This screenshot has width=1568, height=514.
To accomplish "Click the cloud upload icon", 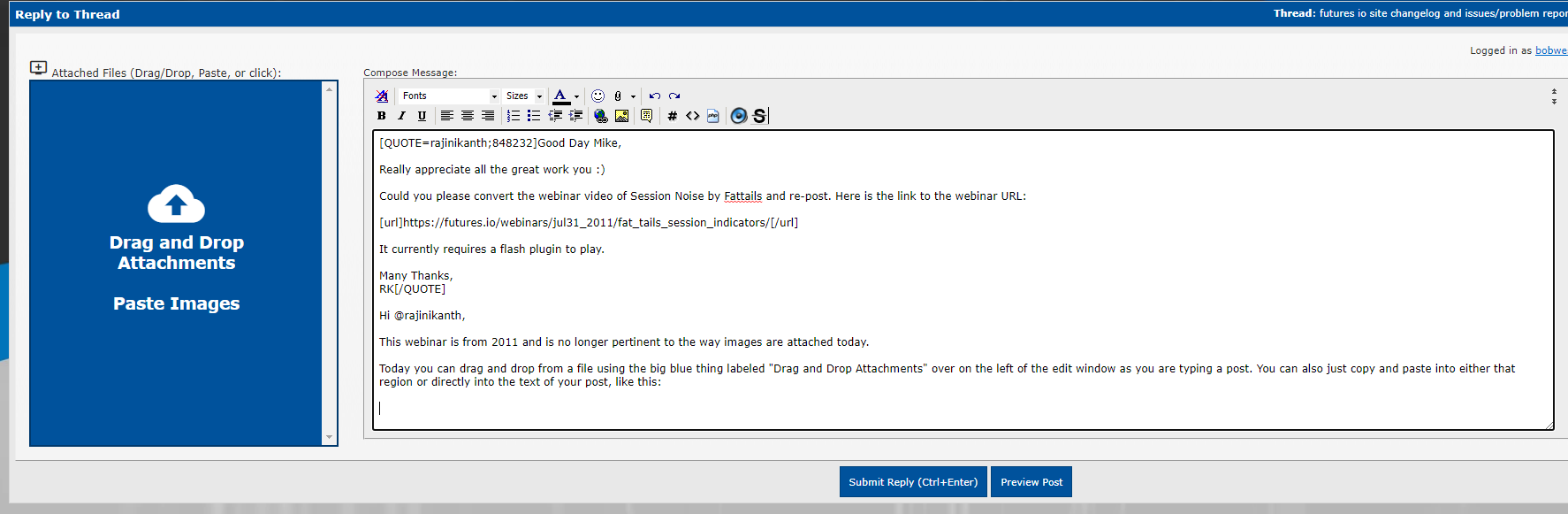I will click(176, 203).
